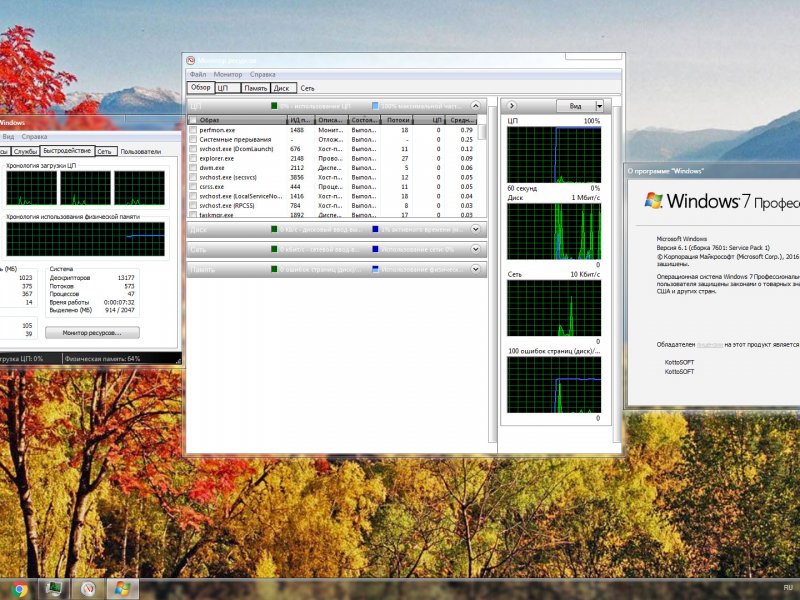Open the Справка menu in Task Manager
This screenshot has height=600, width=800.
(34, 137)
